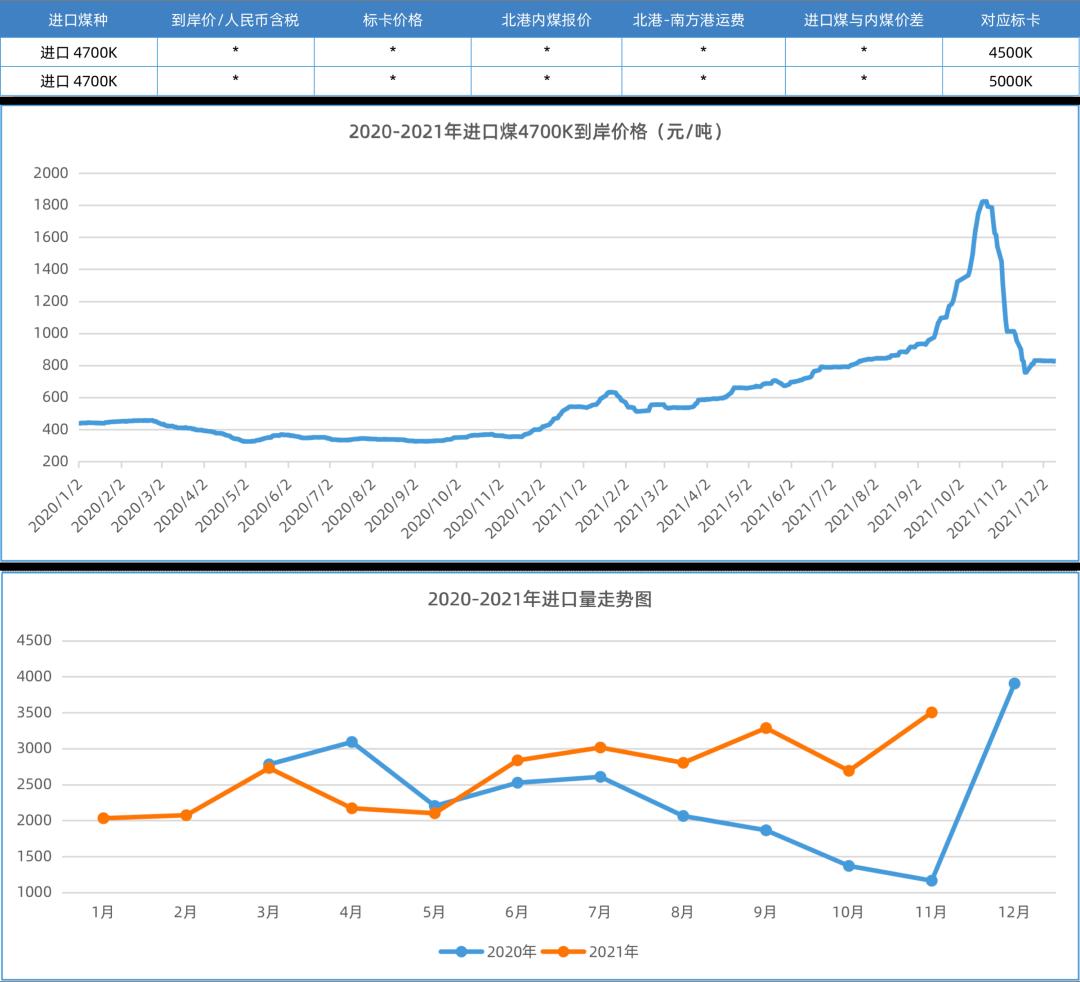The height and width of the screenshot is (982, 1080).
Task: Select the 到岸价/人民币含税 column header
Action: pyautogui.click(x=235, y=20)
